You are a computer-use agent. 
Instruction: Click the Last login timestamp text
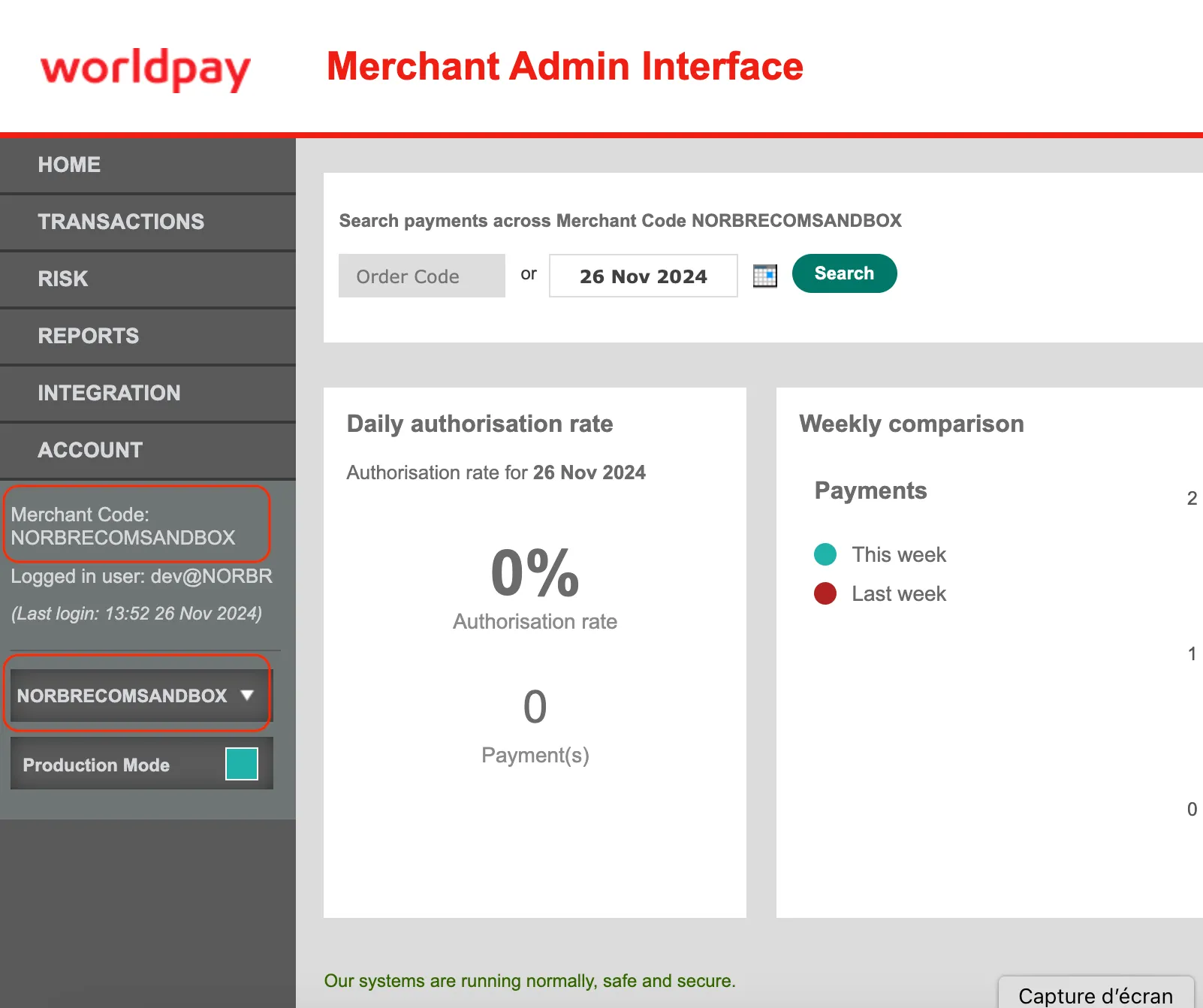click(137, 614)
